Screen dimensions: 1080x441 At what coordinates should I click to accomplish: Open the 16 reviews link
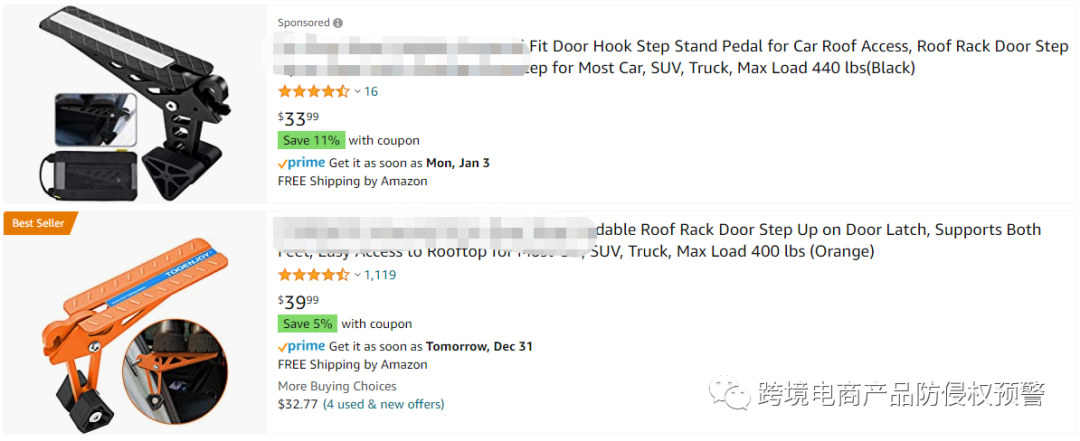(371, 91)
